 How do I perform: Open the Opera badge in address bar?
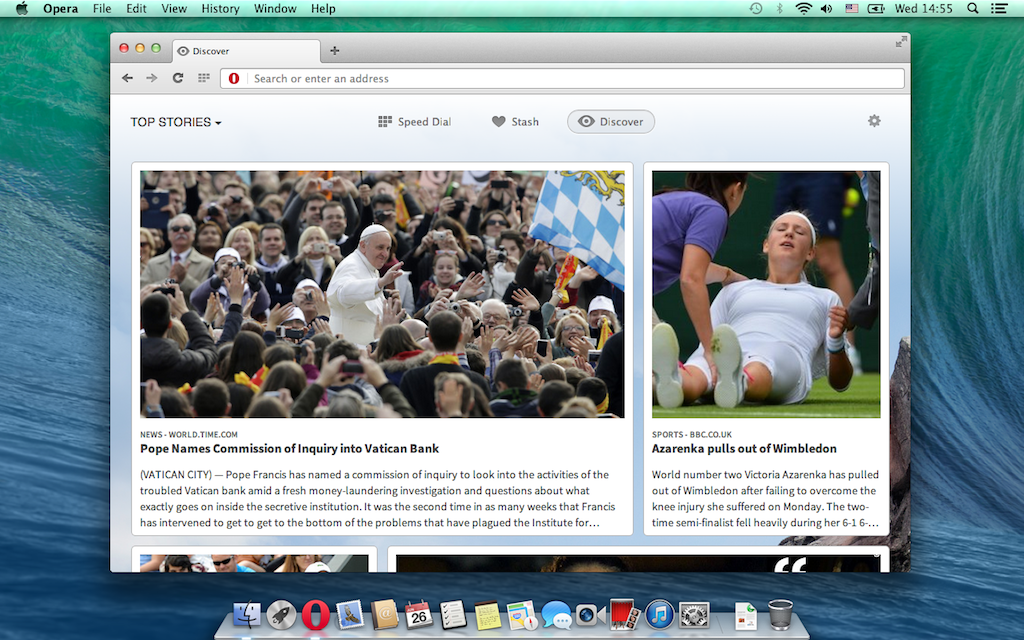click(x=234, y=78)
